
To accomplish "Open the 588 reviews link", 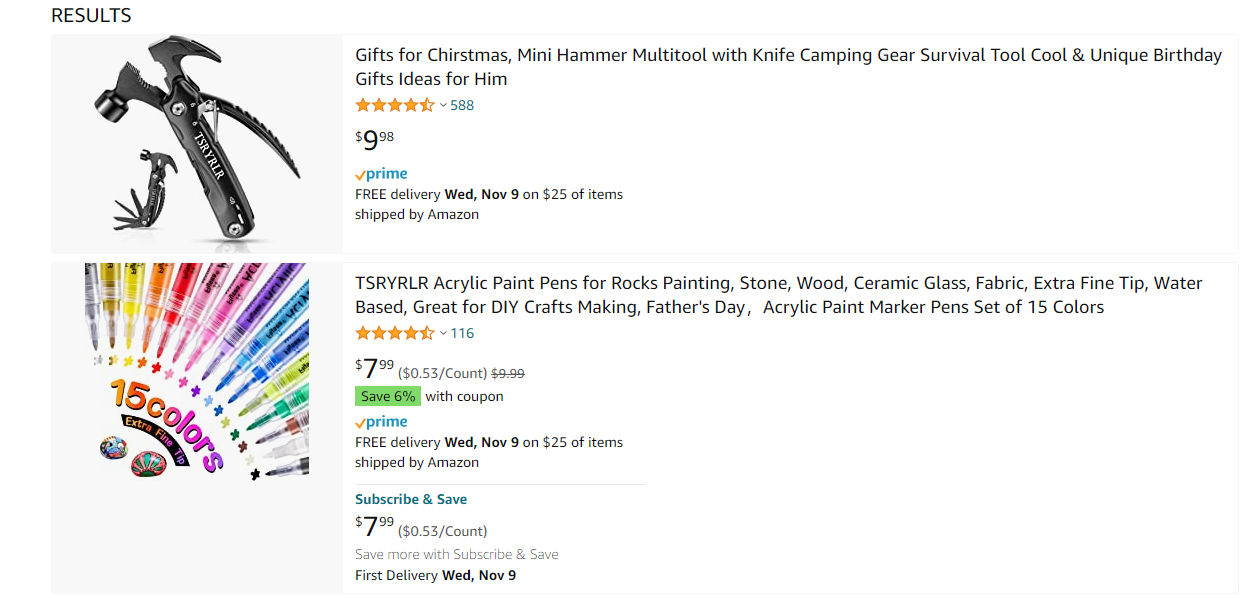I will (462, 105).
